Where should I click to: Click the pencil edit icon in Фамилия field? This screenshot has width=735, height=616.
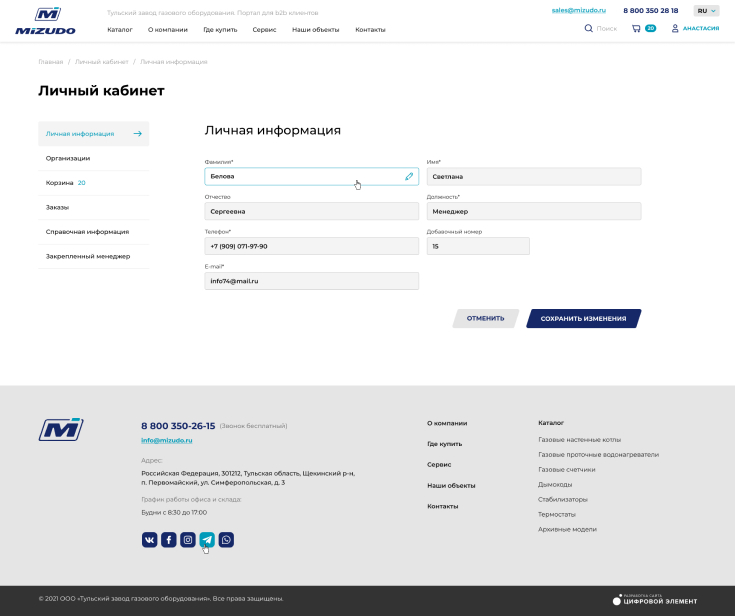(x=409, y=176)
